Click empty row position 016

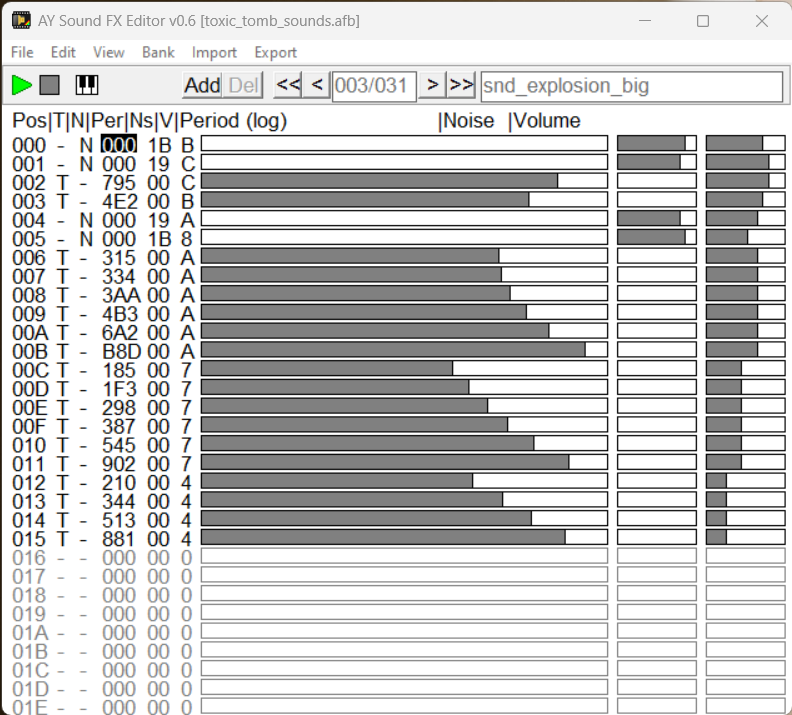pos(29,558)
